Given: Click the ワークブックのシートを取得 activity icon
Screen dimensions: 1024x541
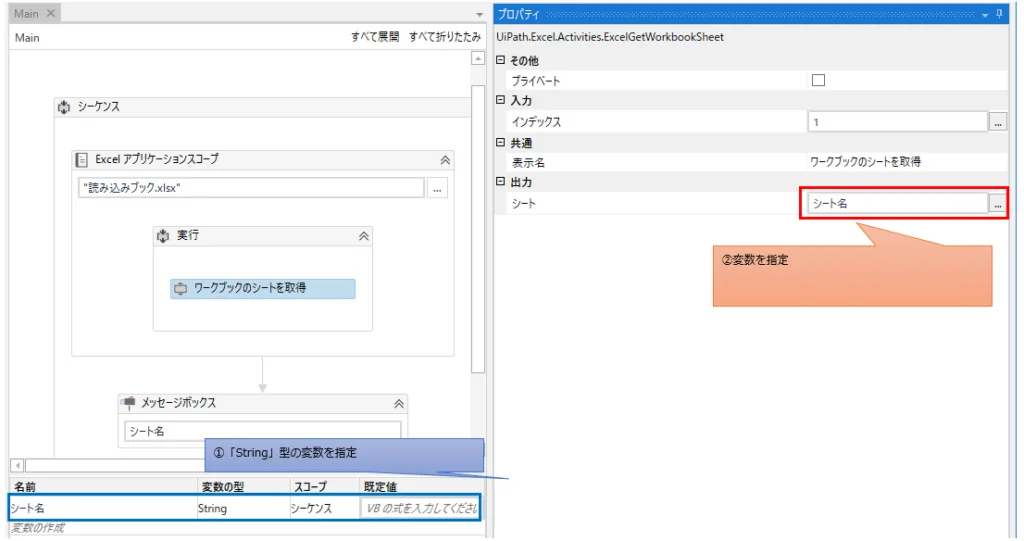Looking at the screenshot, I should 180,288.
